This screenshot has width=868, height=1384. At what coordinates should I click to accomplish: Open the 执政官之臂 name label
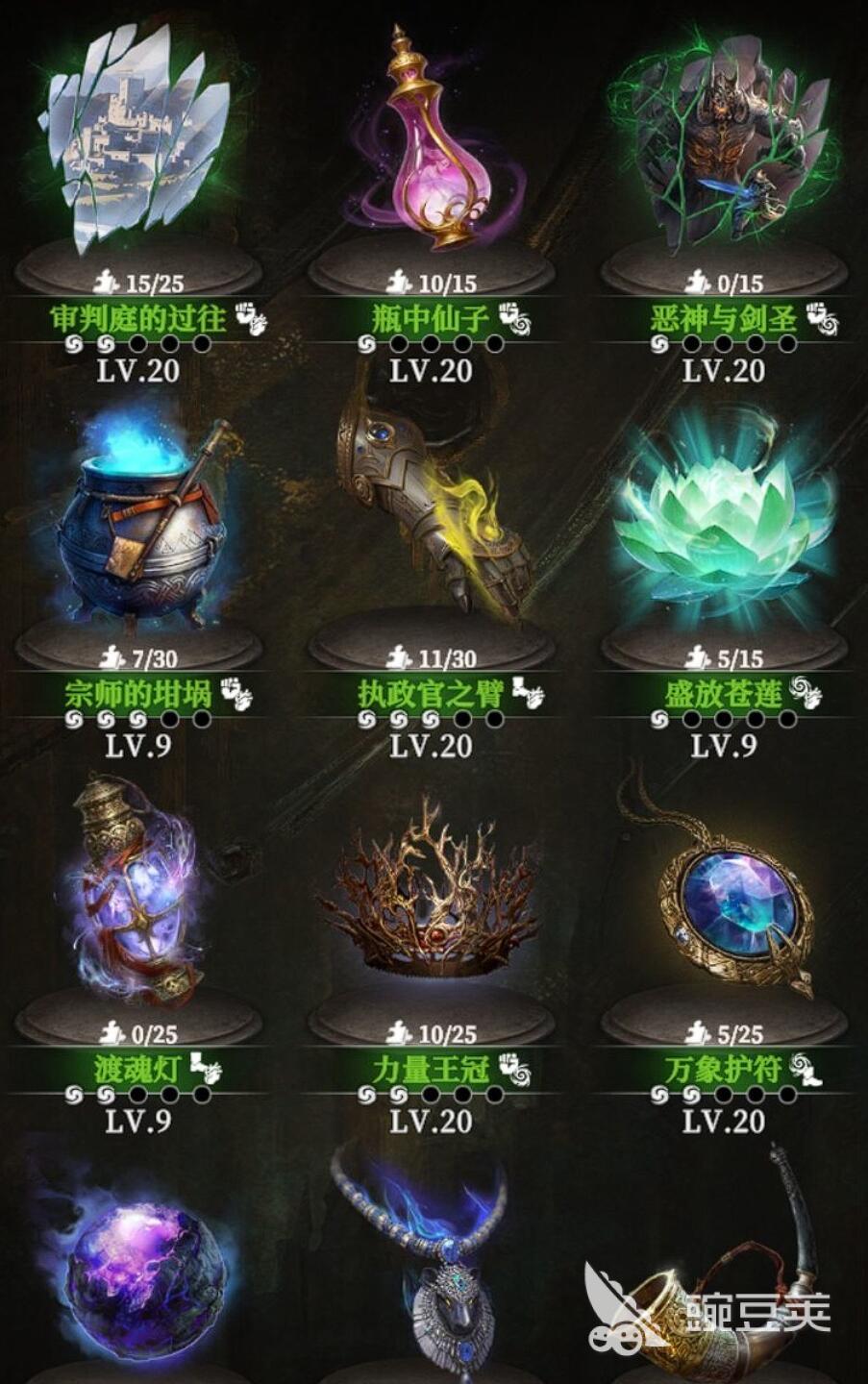click(431, 694)
